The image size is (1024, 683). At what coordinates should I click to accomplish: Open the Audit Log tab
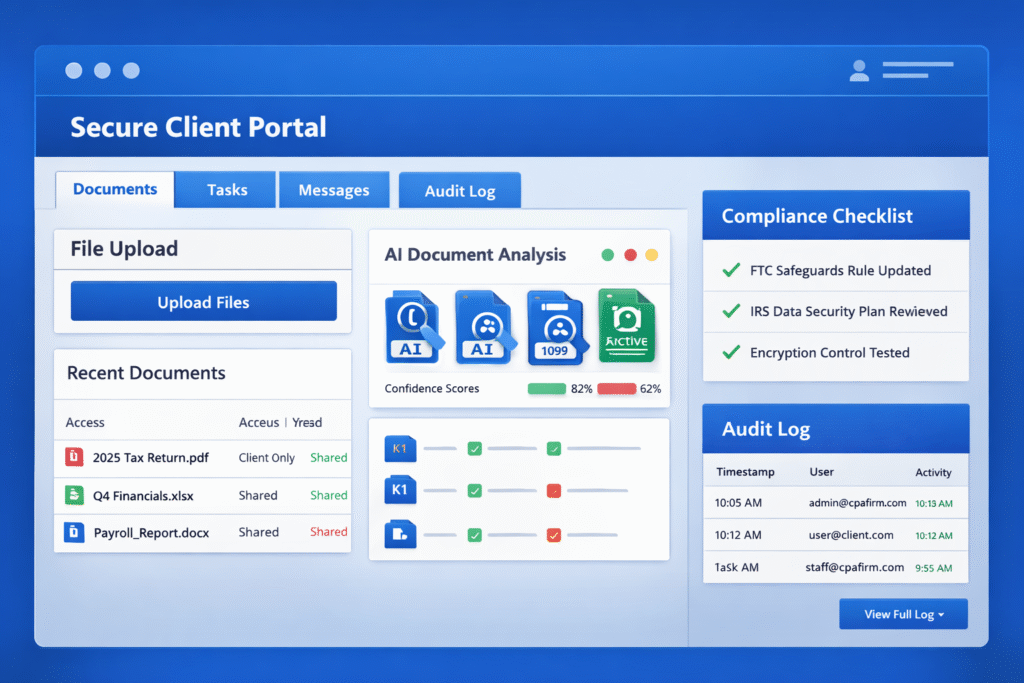click(460, 191)
